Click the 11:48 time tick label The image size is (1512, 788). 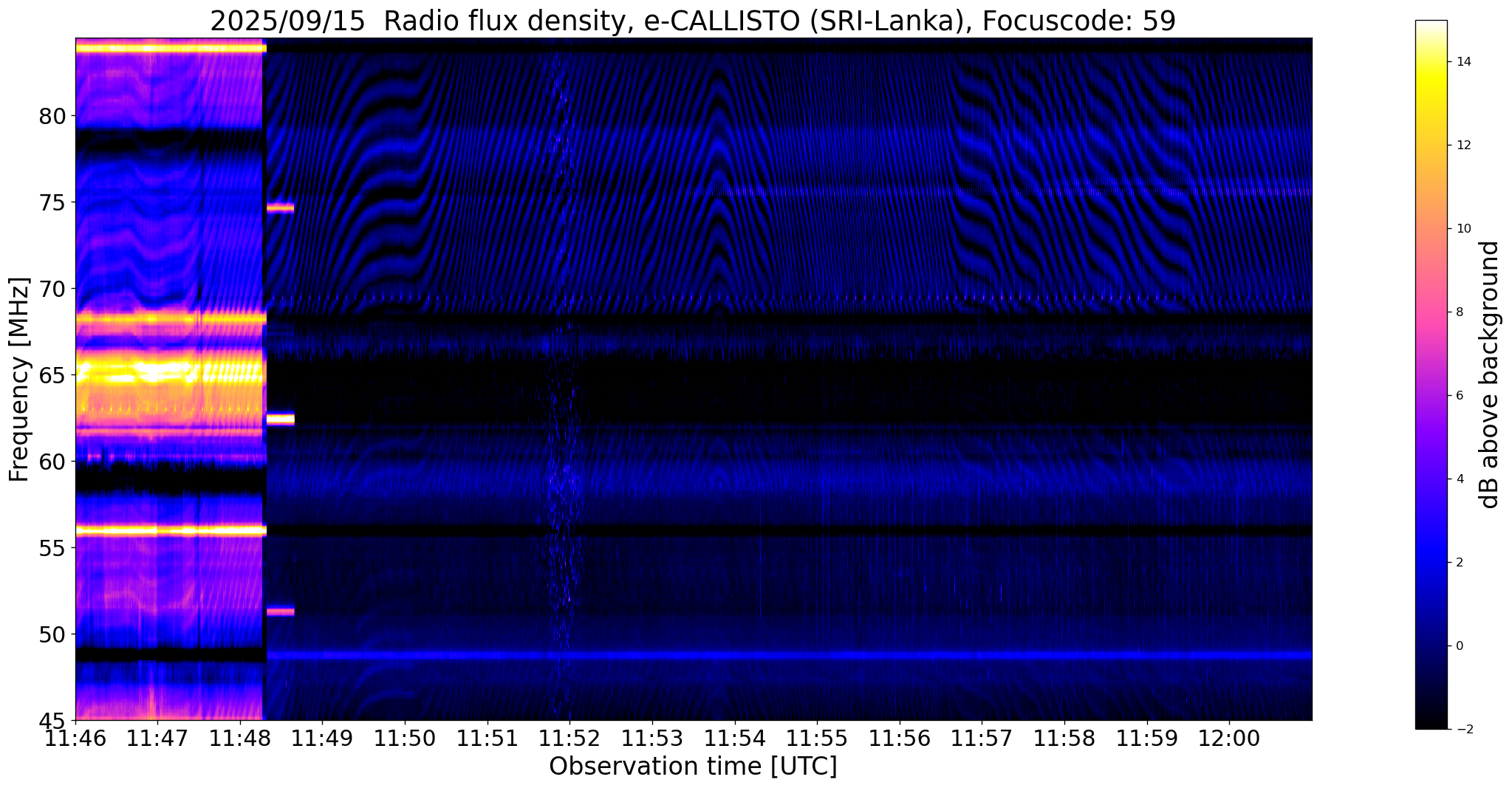tap(239, 739)
